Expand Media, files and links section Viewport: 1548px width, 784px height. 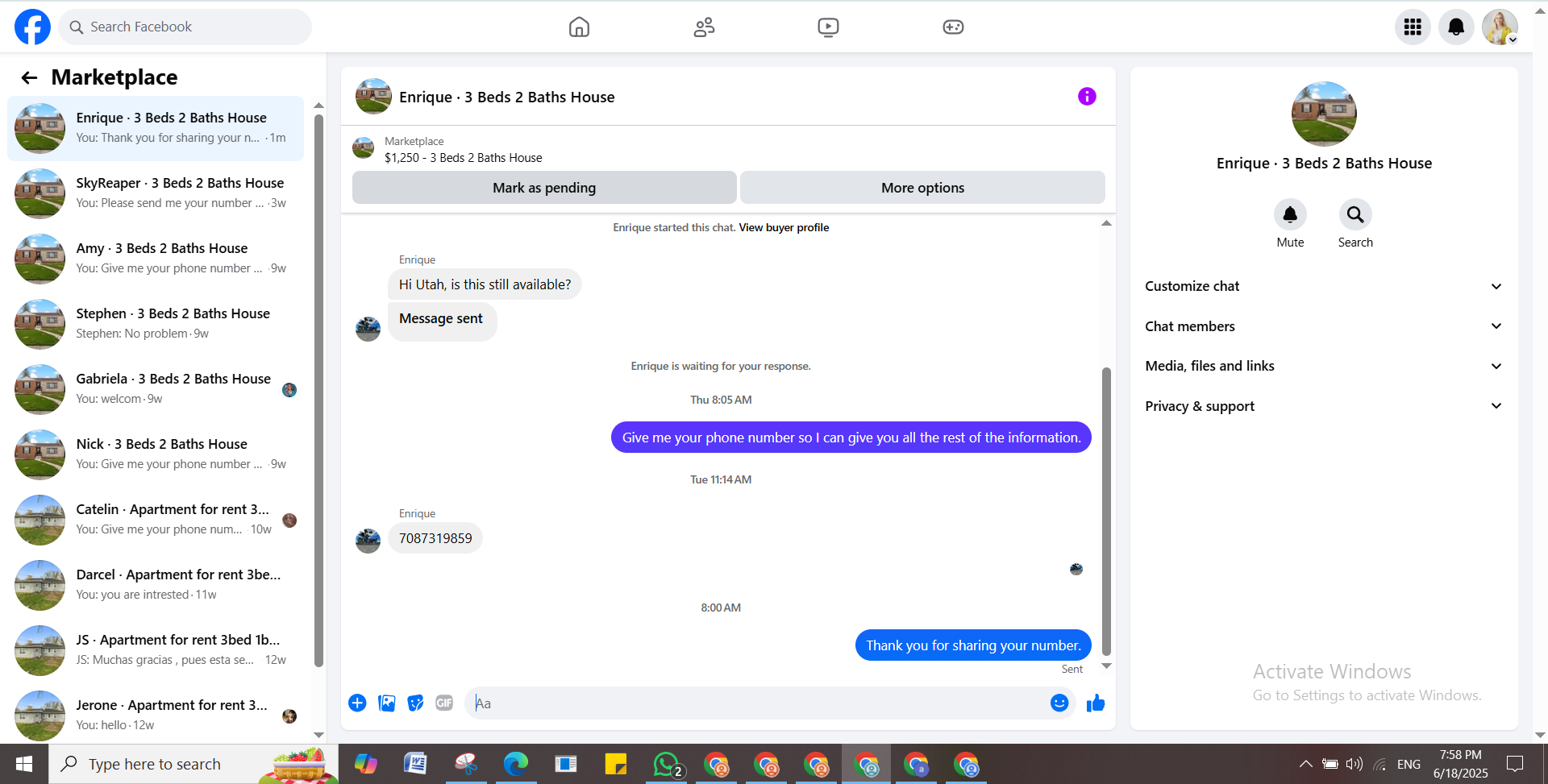(1324, 366)
